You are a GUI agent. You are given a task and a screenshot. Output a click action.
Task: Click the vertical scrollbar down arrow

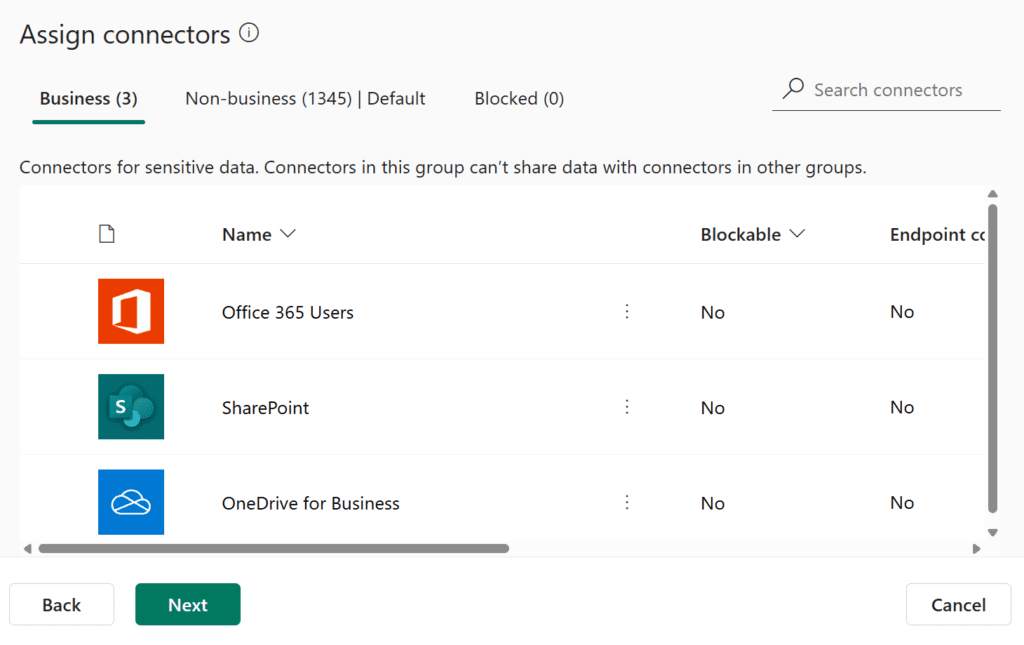click(993, 533)
